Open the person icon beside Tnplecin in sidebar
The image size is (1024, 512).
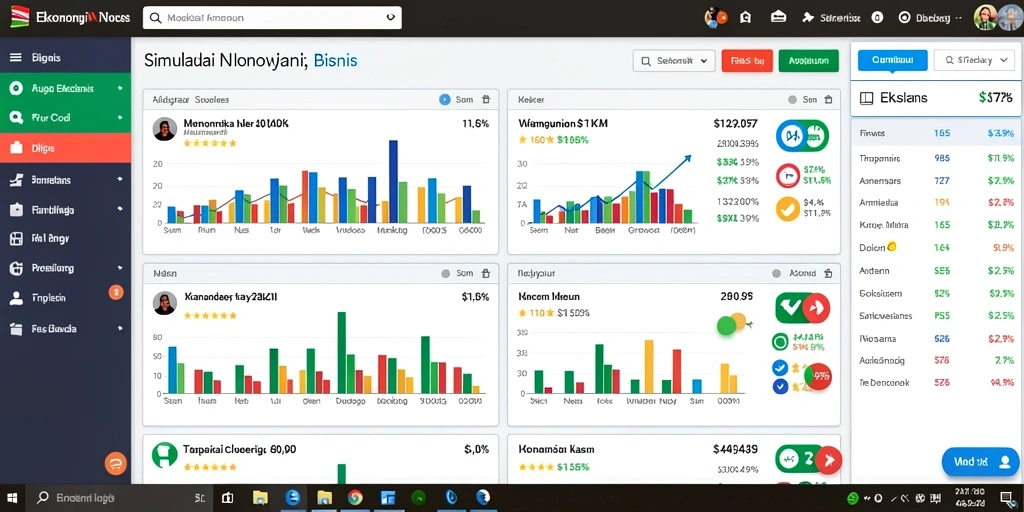[16, 298]
